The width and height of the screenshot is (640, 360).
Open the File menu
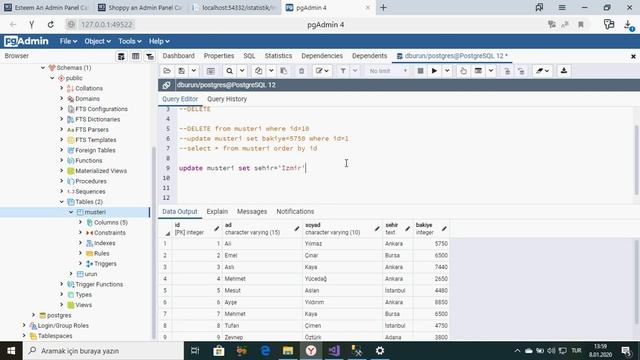tap(68, 41)
